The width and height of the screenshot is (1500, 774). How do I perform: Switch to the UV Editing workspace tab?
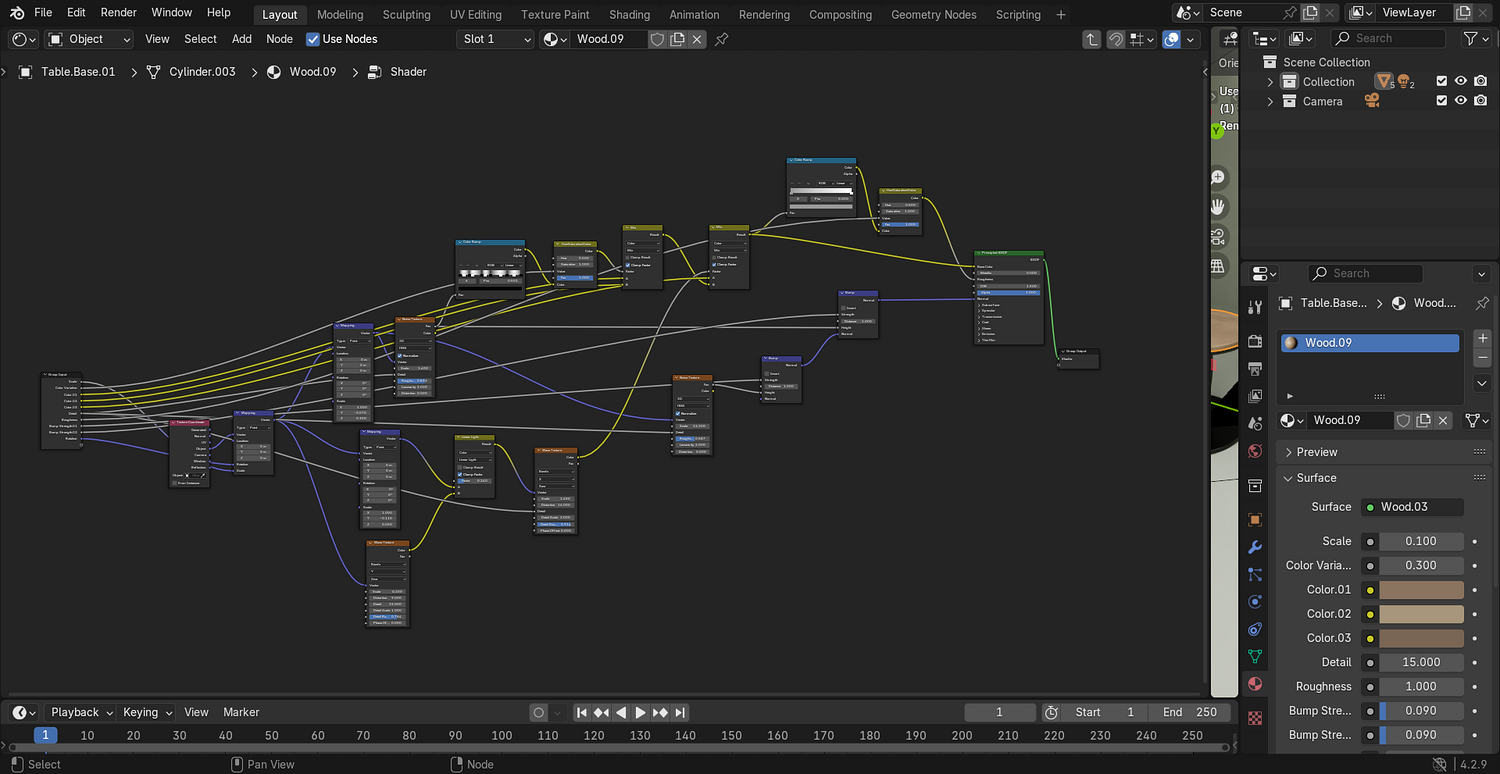(476, 14)
